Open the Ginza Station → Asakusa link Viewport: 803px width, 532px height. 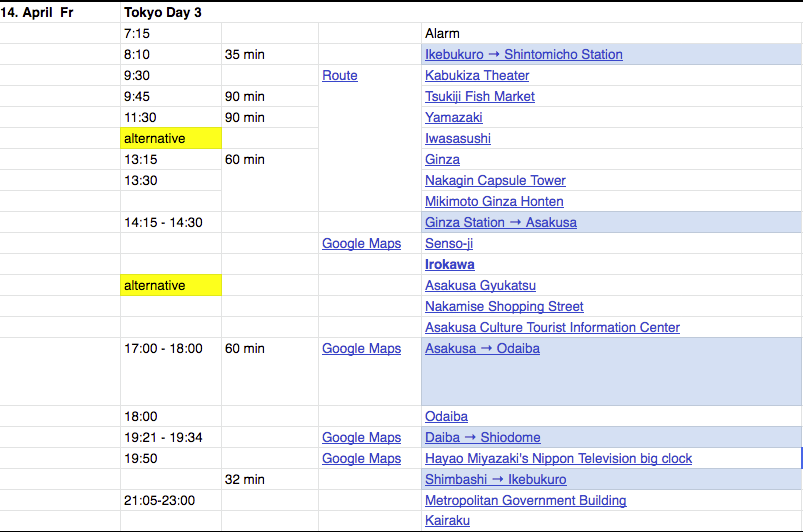500,223
